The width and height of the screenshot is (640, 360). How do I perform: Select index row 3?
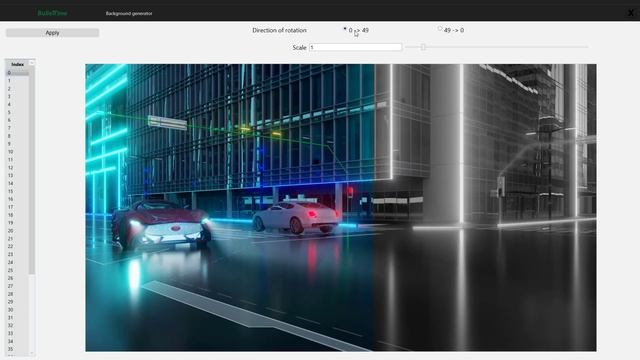pyautogui.click(x=17, y=96)
